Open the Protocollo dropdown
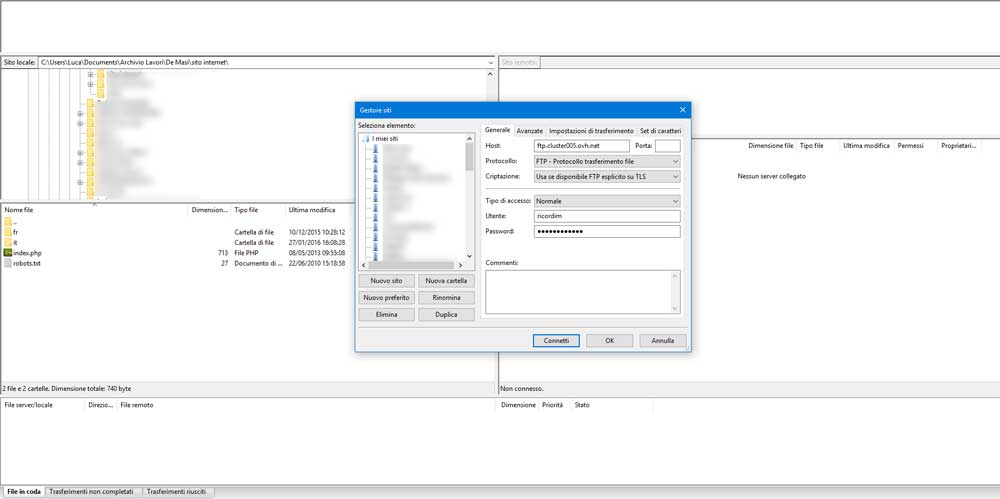 coord(607,161)
